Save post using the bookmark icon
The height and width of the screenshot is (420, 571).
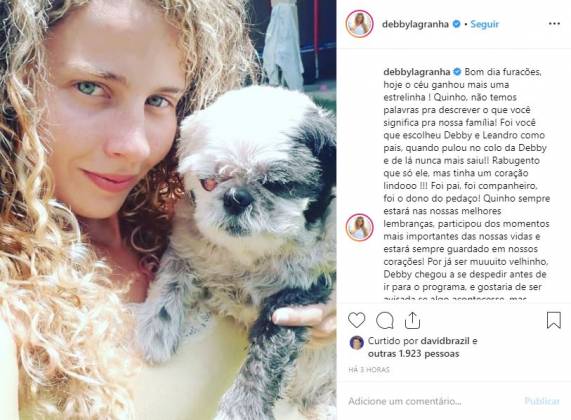point(554,320)
